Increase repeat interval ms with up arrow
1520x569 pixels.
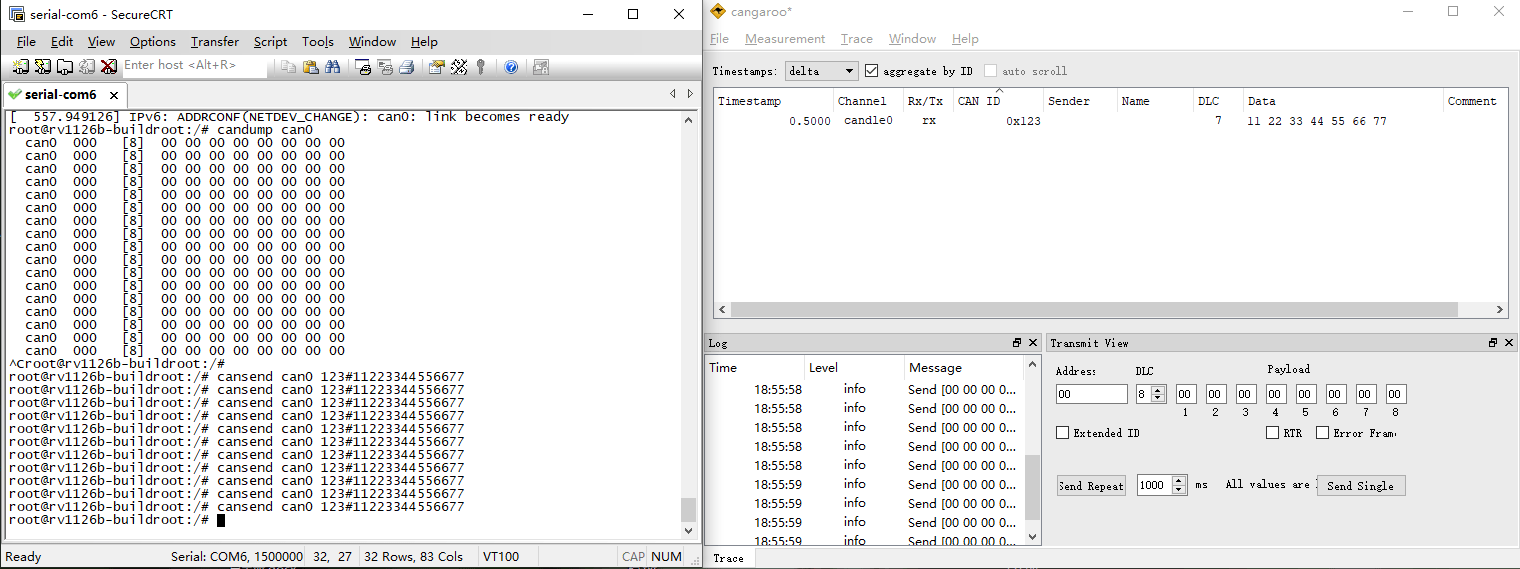coord(1180,481)
